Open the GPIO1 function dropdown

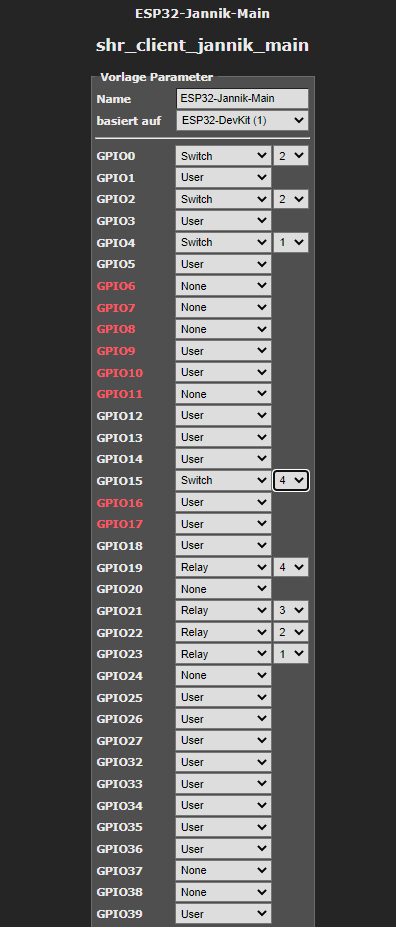224,178
